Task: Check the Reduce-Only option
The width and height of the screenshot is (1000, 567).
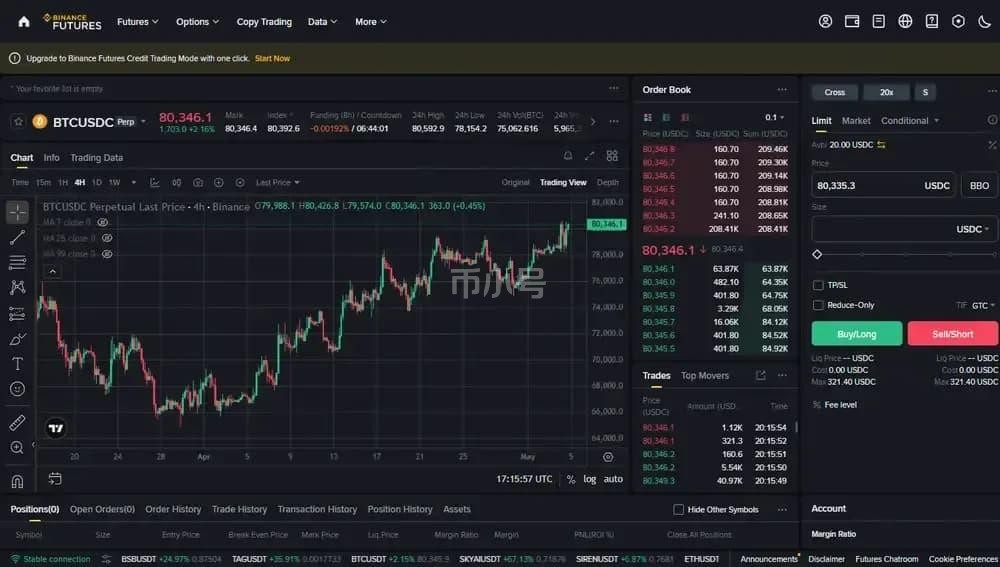Action: [x=818, y=306]
